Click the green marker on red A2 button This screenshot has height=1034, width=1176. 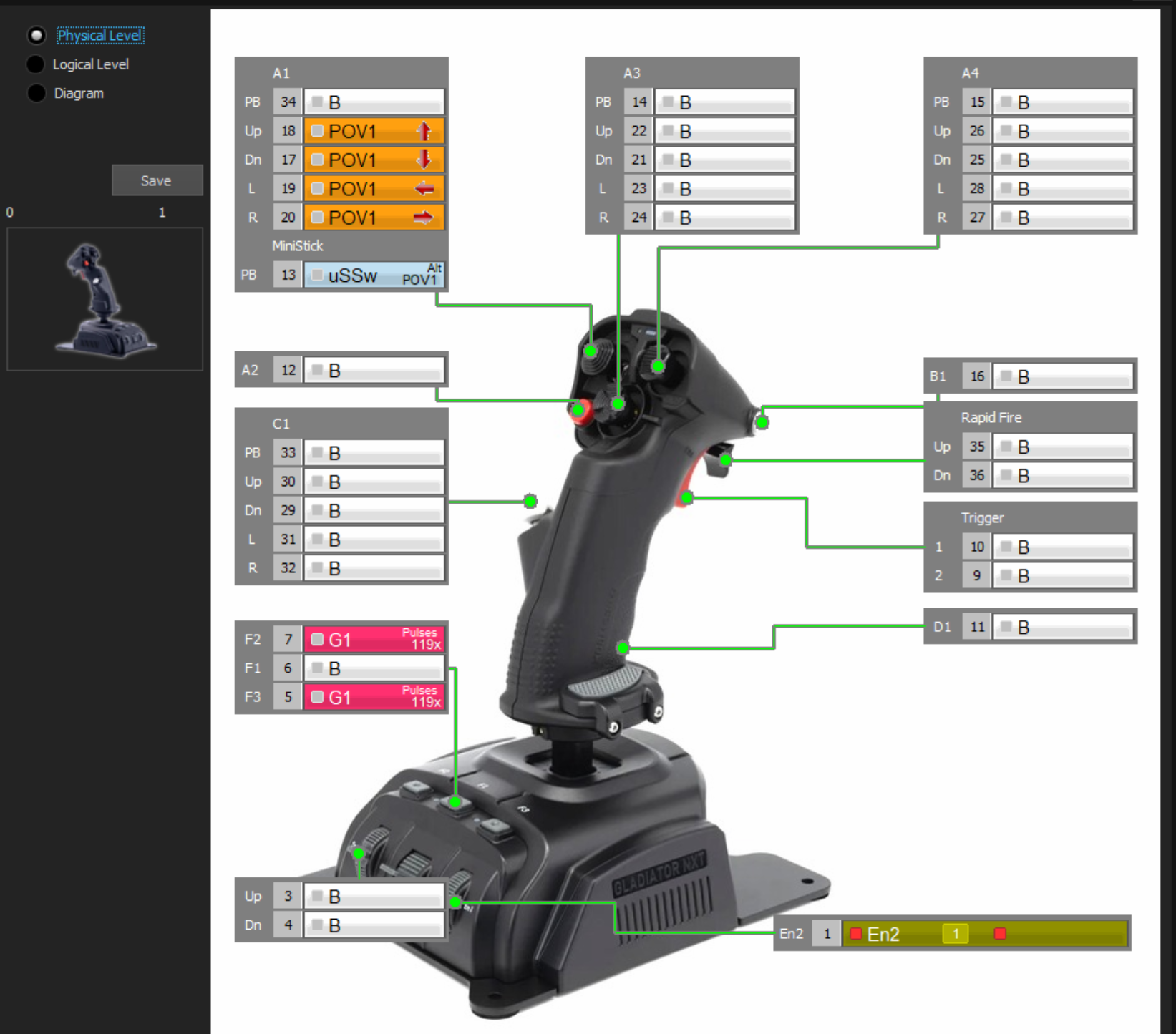578,410
